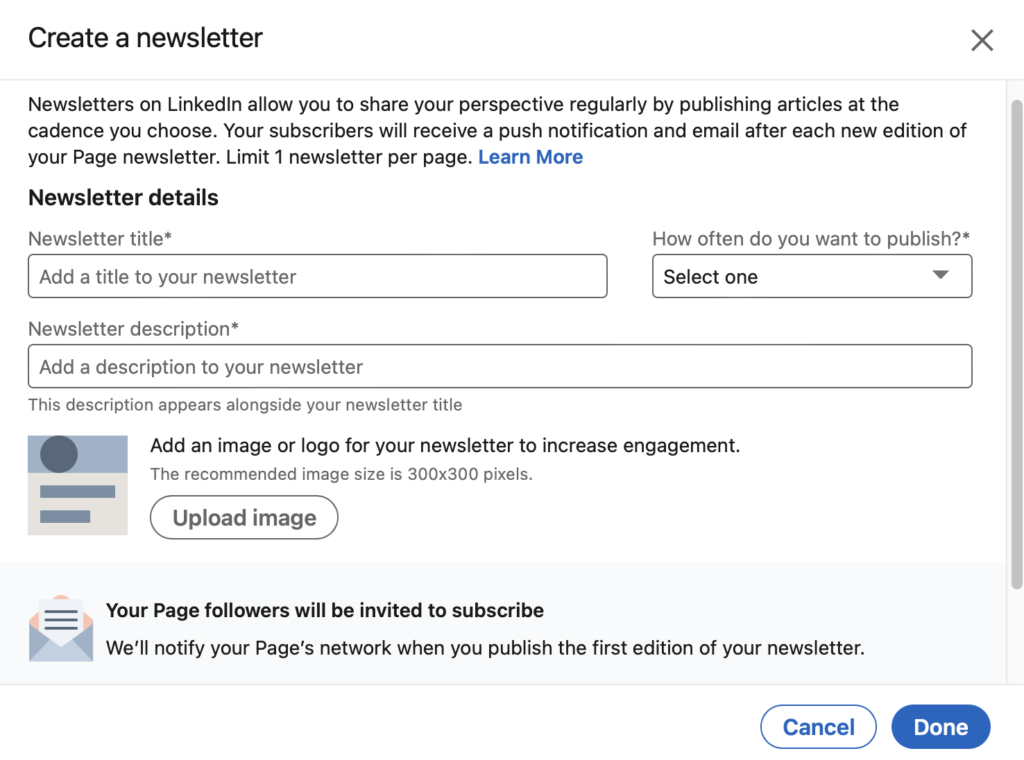Image resolution: width=1024 pixels, height=760 pixels.
Task: Click the dropdown arrow for publish frequency
Action: [x=940, y=276]
